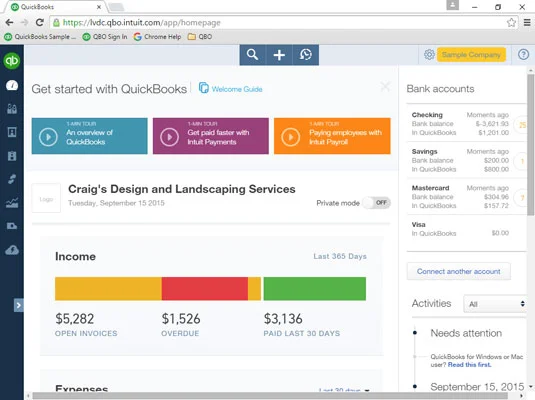Open Chrome Help bookmark

(158, 37)
